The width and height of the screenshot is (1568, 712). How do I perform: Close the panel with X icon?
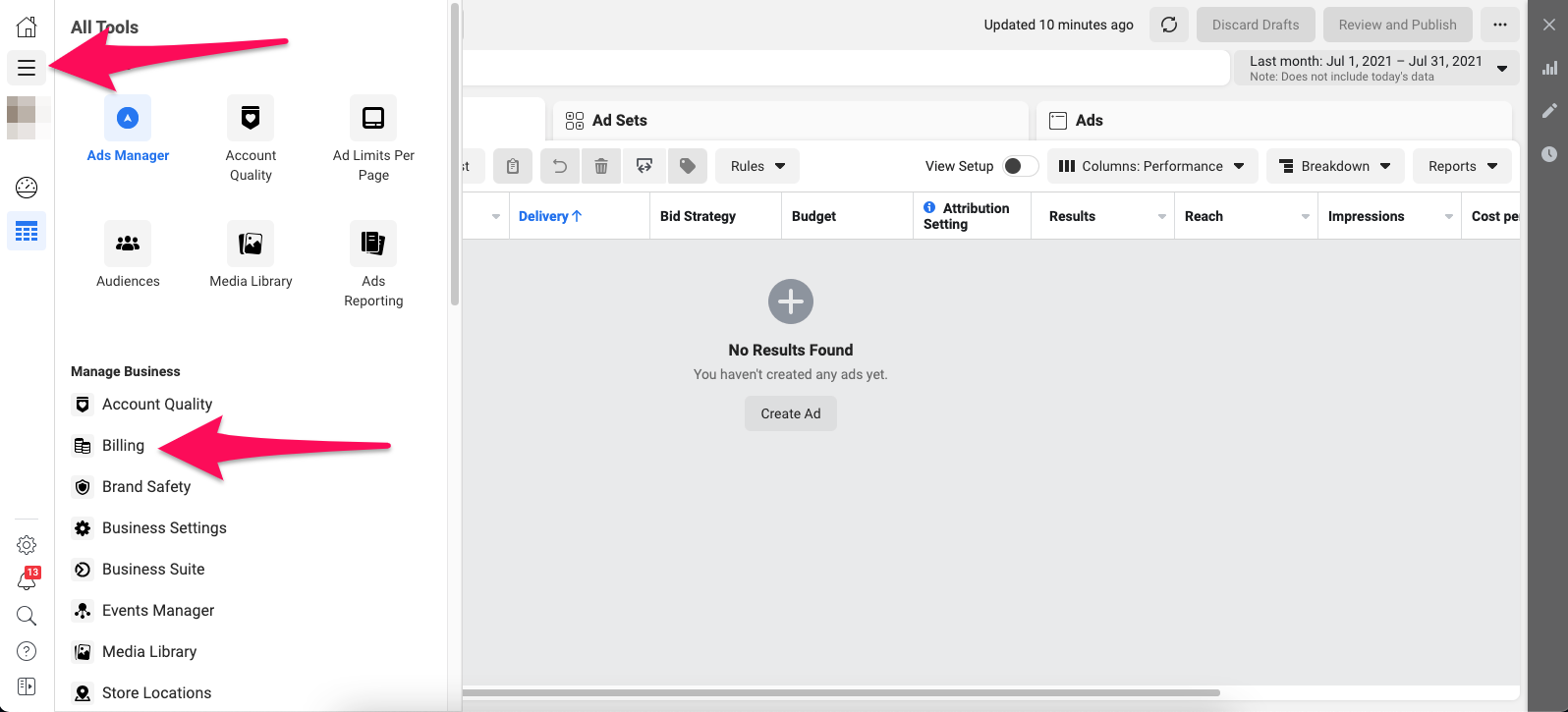(x=1549, y=25)
